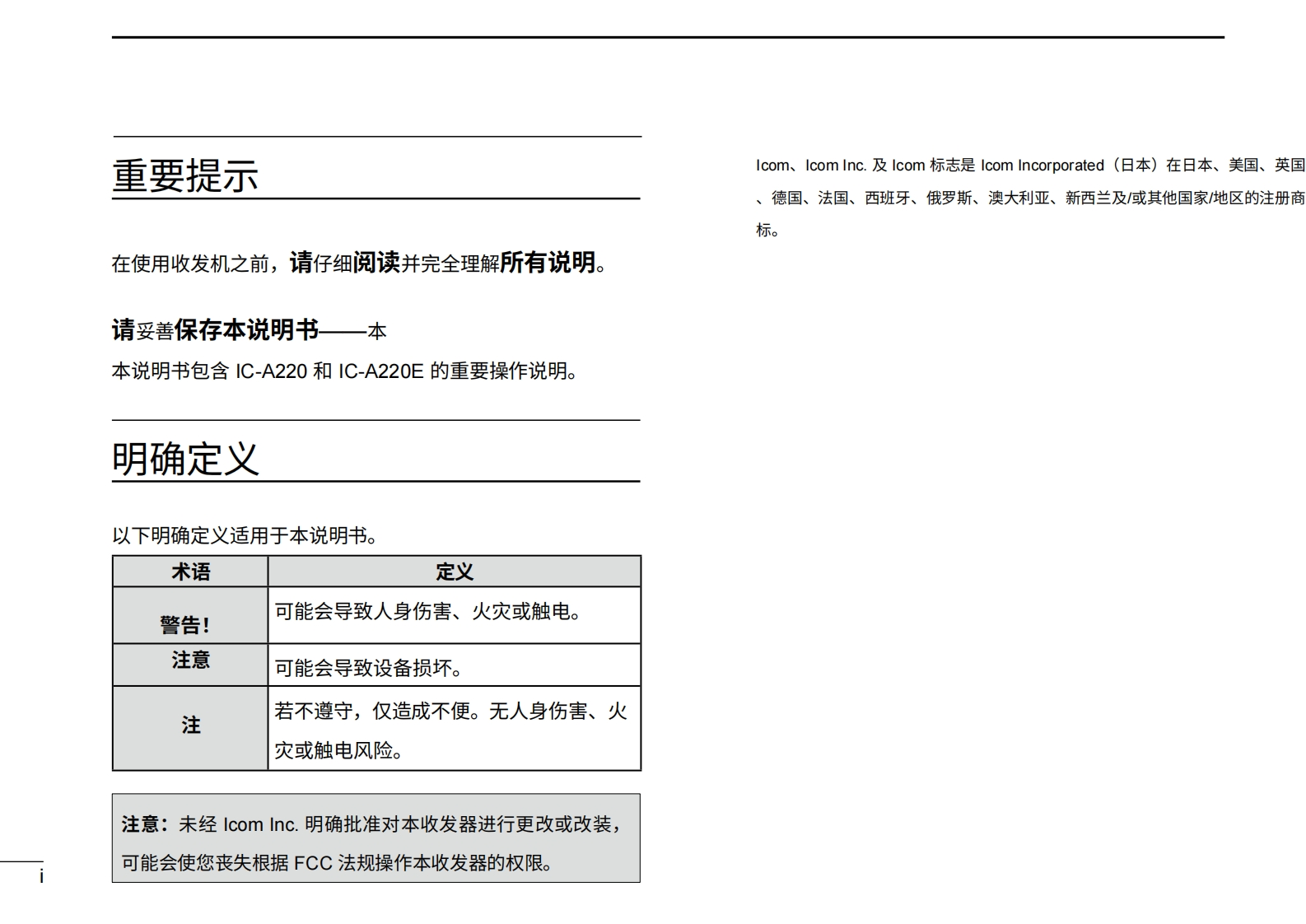This screenshot has height=924, width=1306.
Task: Select the 注 term cell in table
Action: pyautogui.click(x=190, y=726)
